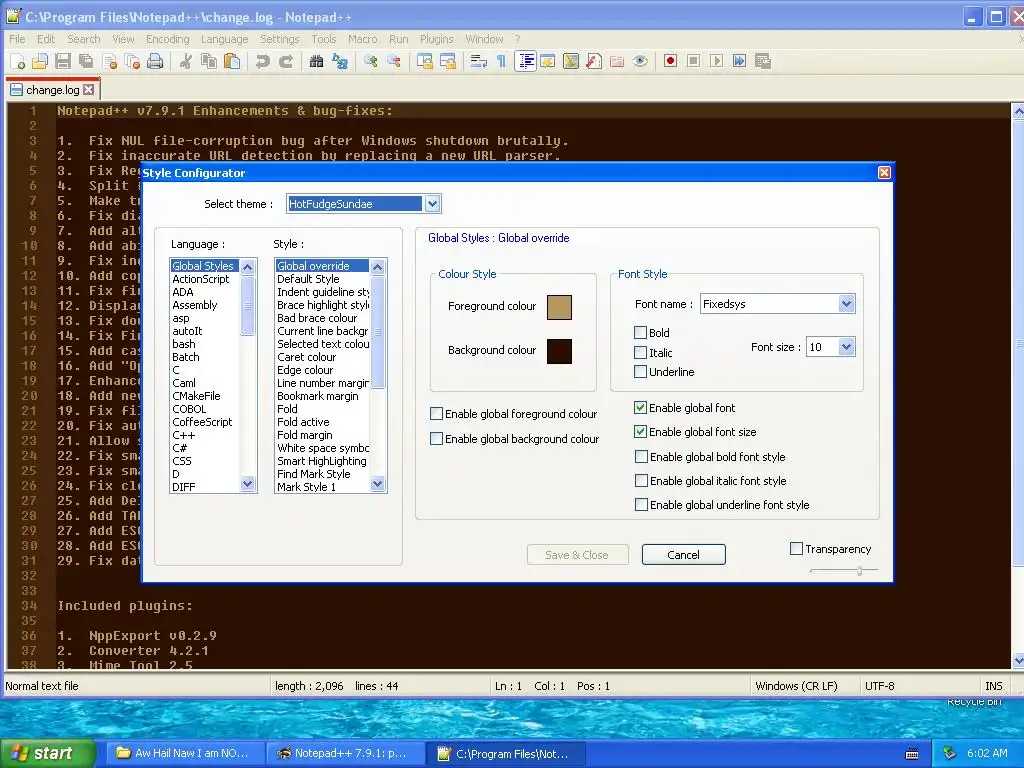Viewport: 1024px width, 768px height.
Task: Open Aw Hail Naw taskbar folder window
Action: click(x=186, y=754)
